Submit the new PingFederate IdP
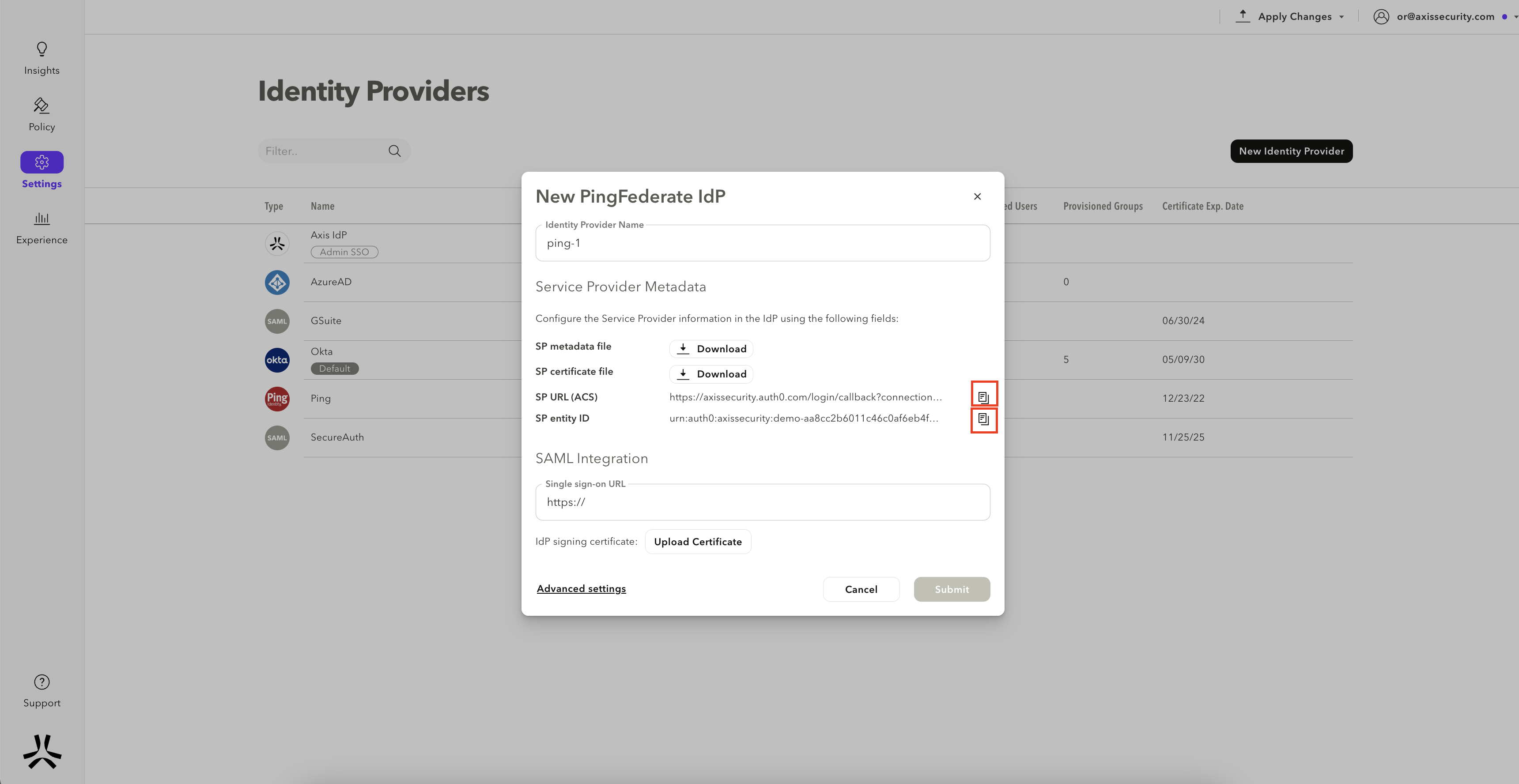Image resolution: width=1519 pixels, height=784 pixels. pos(952,589)
